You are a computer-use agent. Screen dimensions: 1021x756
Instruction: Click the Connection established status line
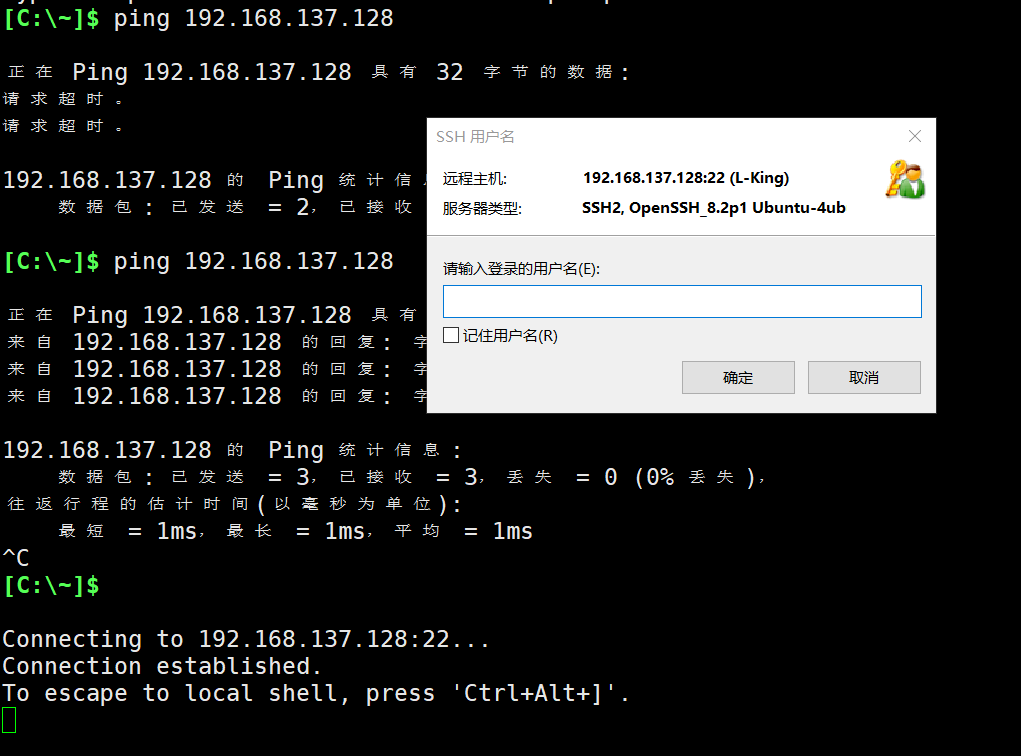click(x=162, y=665)
